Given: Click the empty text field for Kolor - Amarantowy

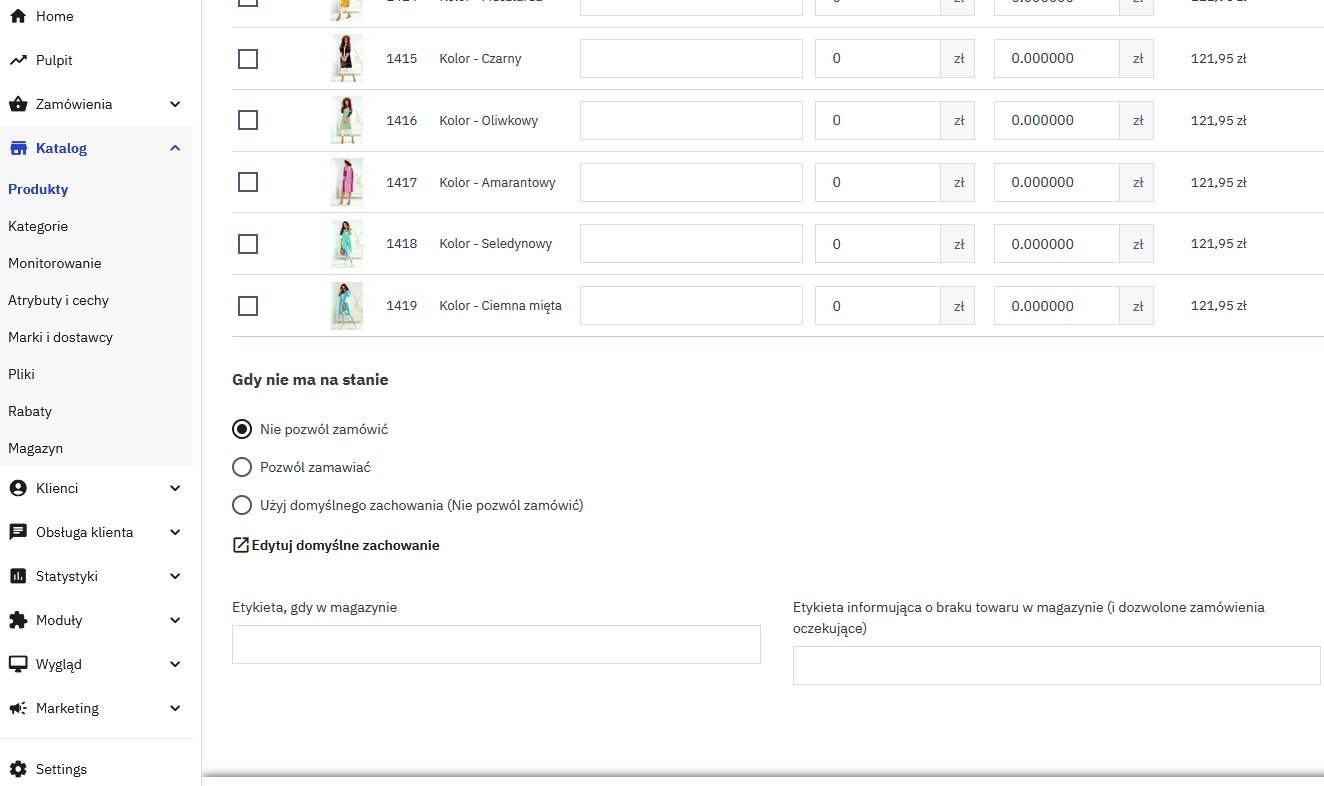Looking at the screenshot, I should click(x=691, y=182).
